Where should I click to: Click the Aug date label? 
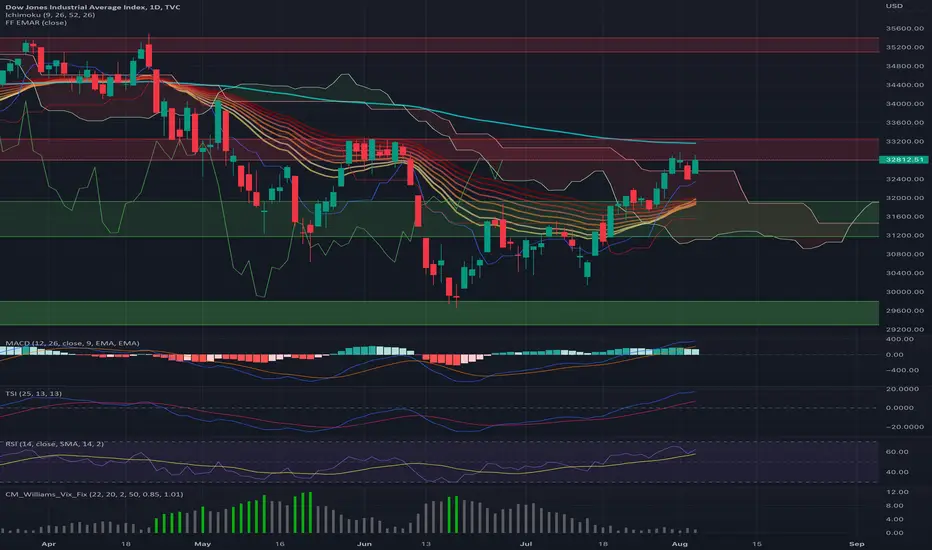click(679, 544)
